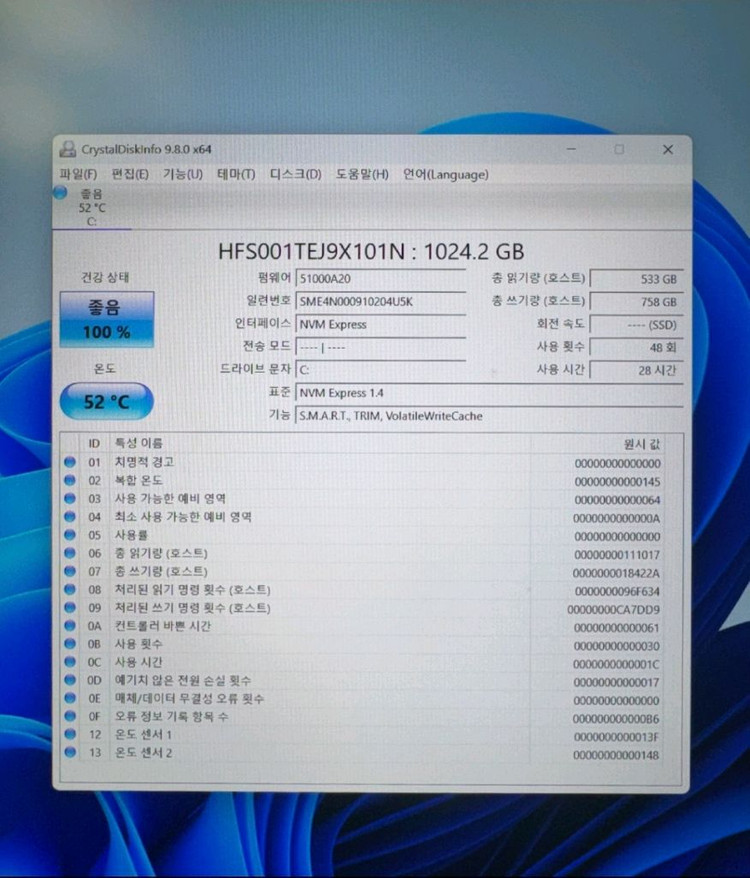
Task: Select attribute name 치명적 경고
Action: pyautogui.click(x=145, y=462)
